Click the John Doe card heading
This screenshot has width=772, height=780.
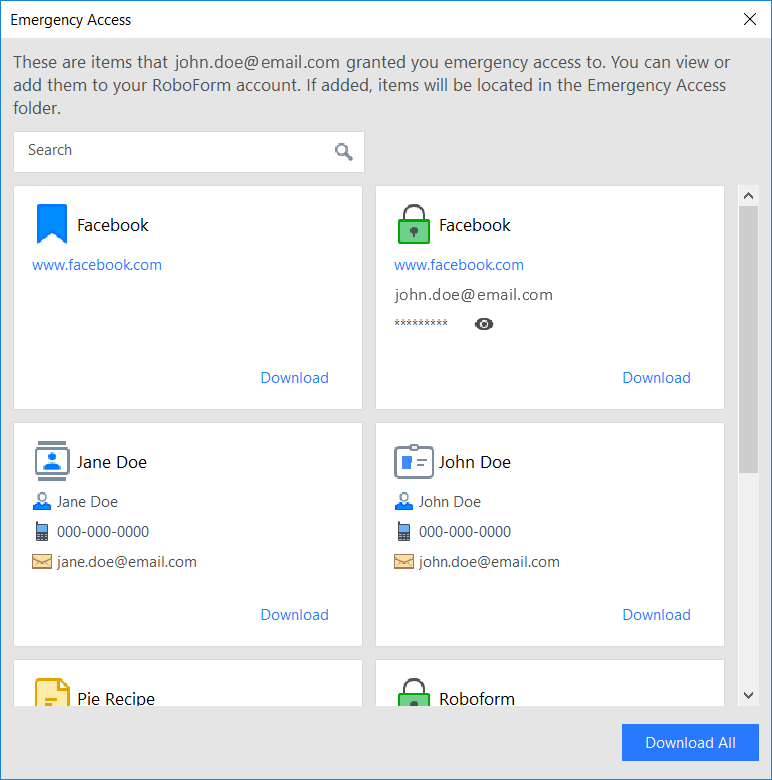(475, 462)
